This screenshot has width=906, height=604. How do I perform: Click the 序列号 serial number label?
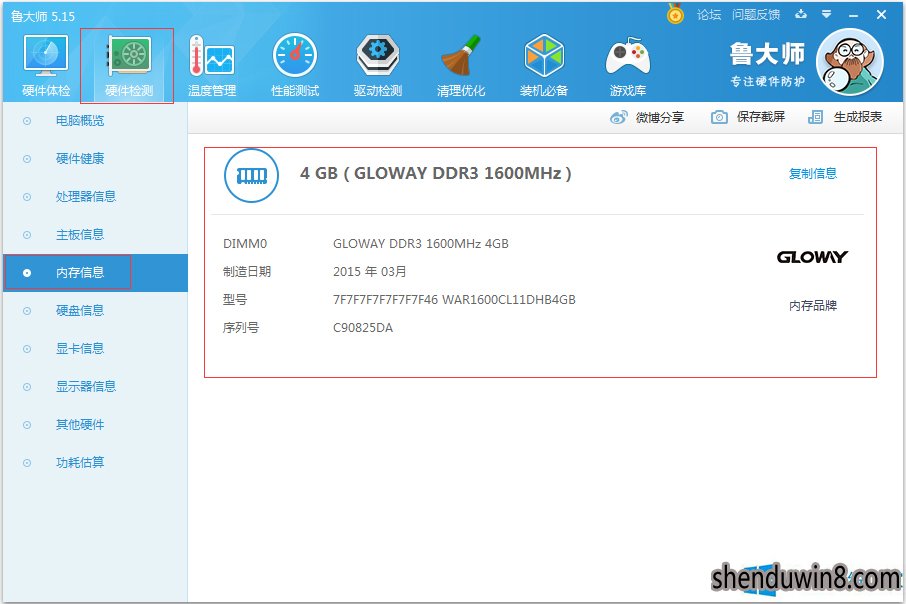tap(241, 328)
